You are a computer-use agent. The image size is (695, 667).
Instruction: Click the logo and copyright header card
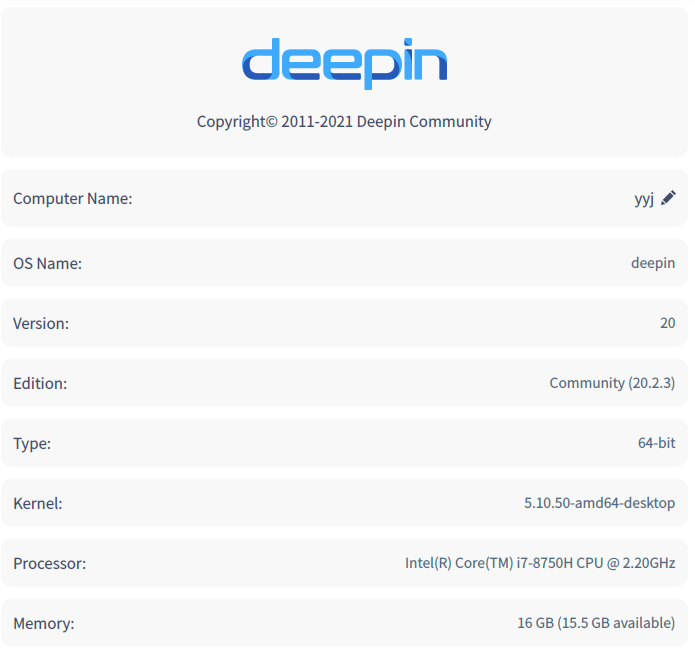(344, 82)
